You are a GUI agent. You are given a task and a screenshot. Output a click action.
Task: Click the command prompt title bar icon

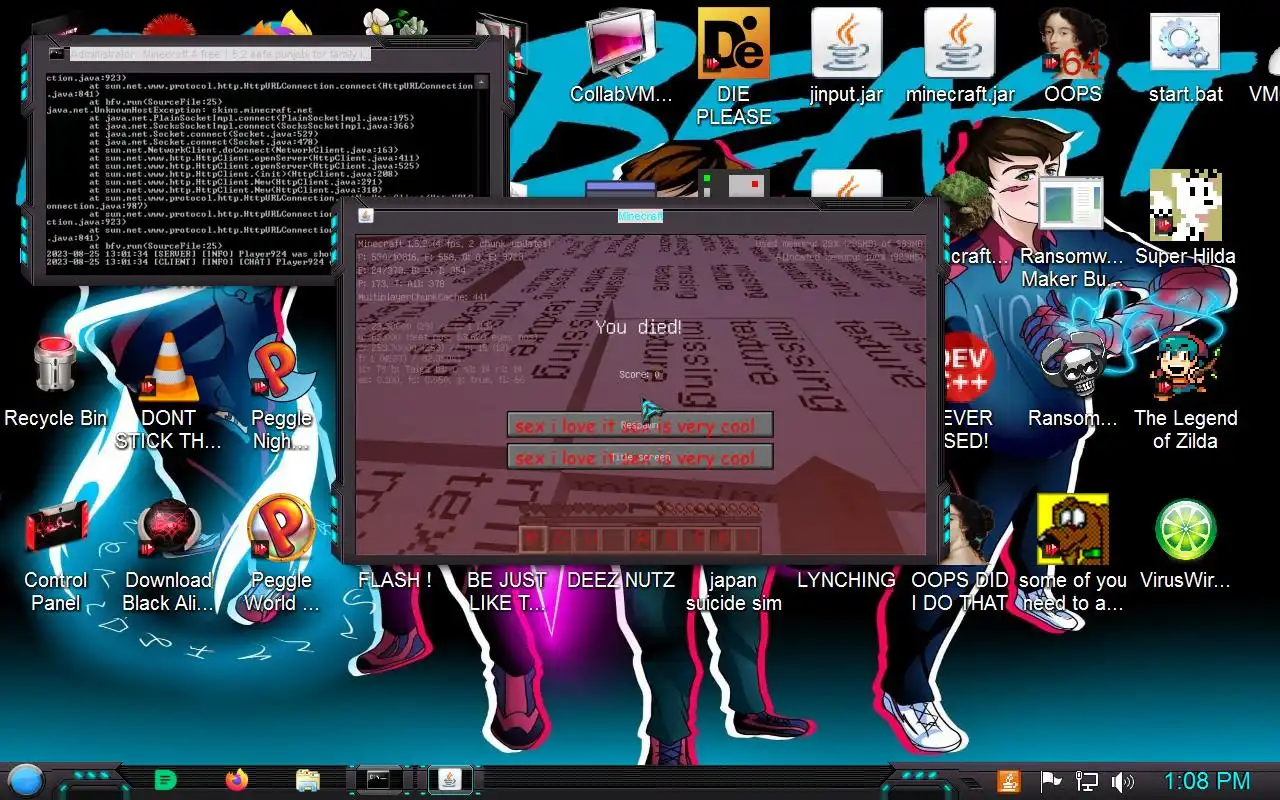click(56, 54)
